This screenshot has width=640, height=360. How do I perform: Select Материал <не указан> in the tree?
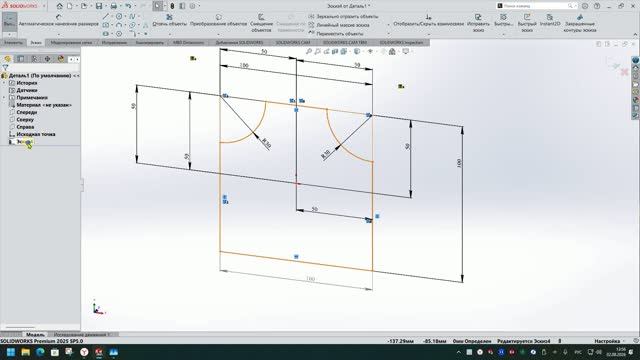(x=44, y=105)
